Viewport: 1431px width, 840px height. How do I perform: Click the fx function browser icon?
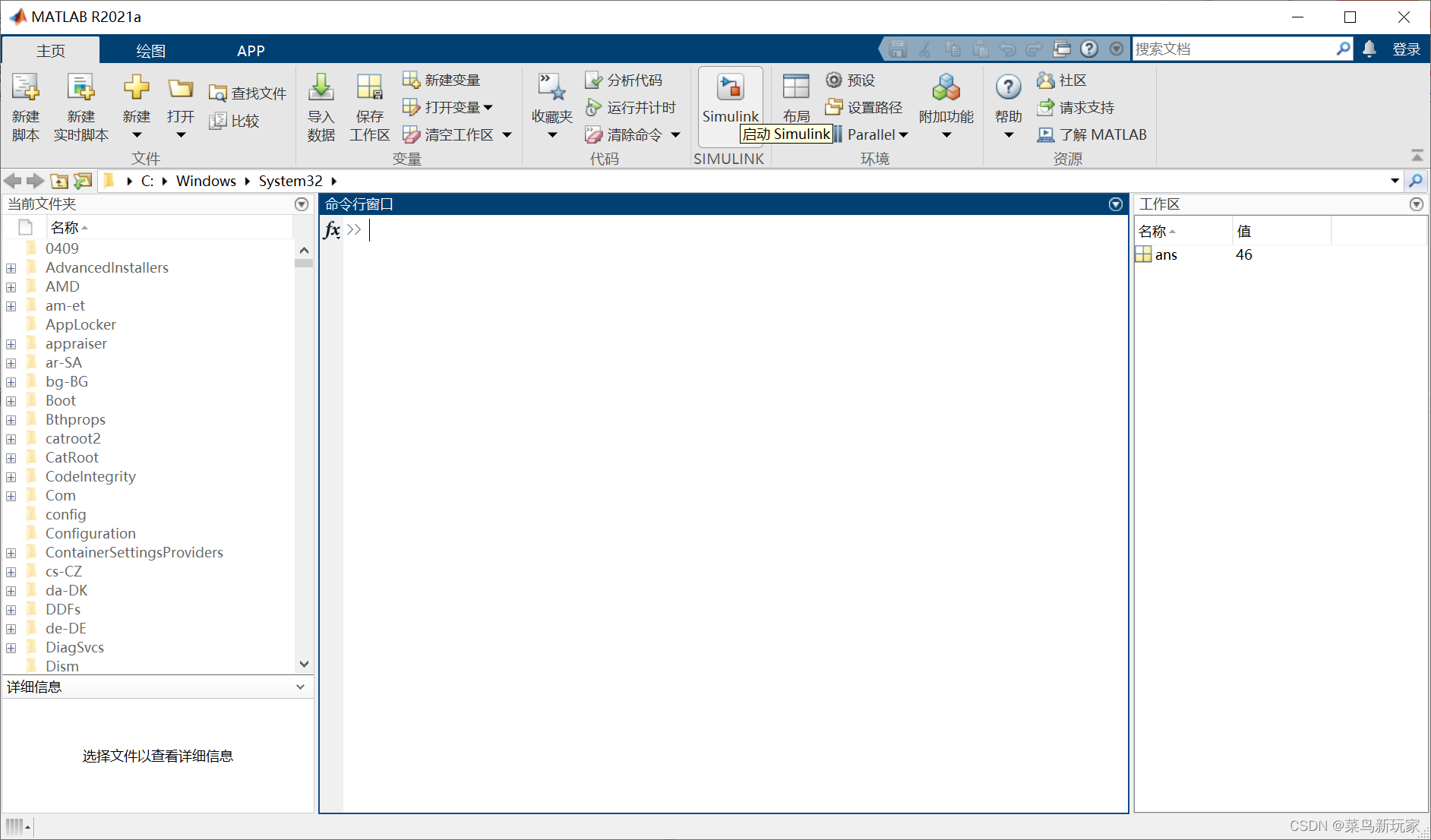pos(332,230)
